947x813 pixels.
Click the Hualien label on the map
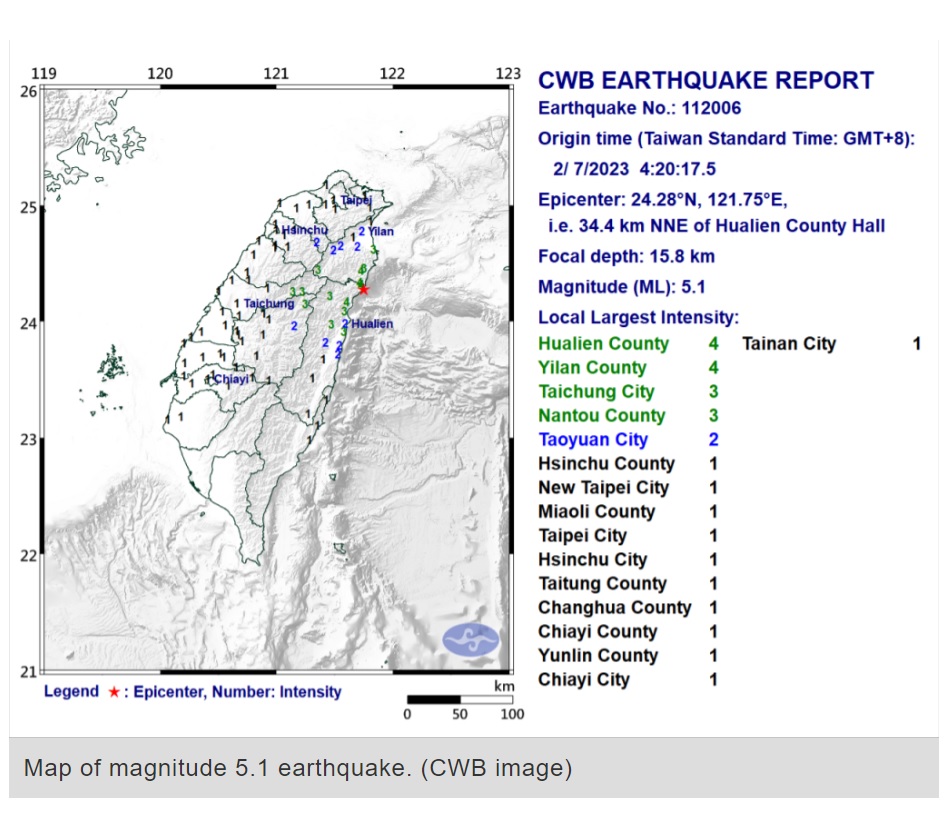coord(372,324)
